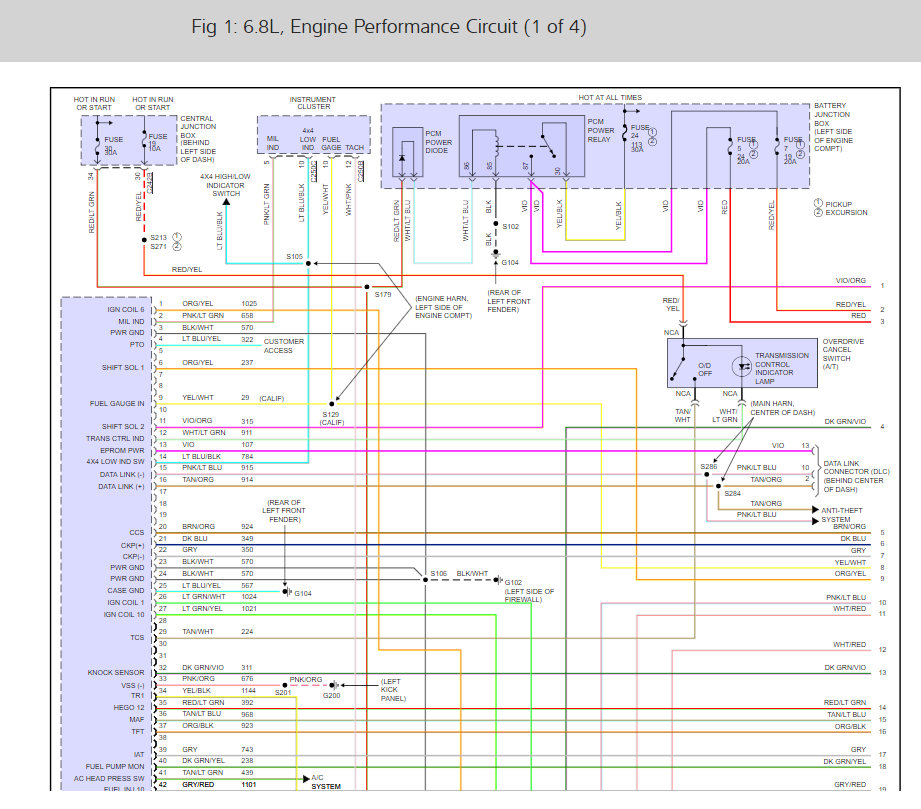
Task: Click the S105 splice label
Action: click(x=294, y=257)
